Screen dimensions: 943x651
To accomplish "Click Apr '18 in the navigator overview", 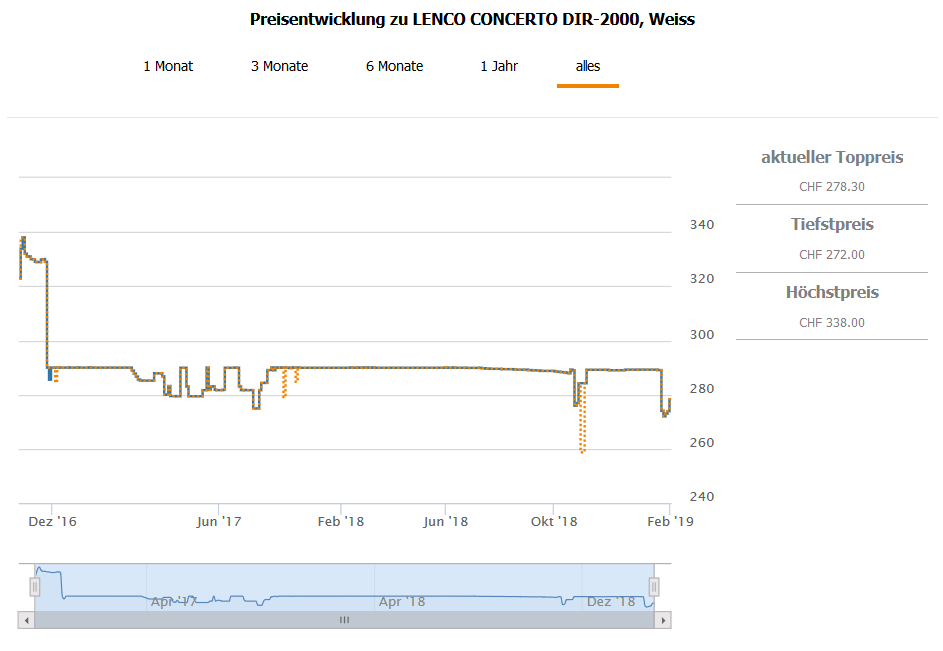I will pyautogui.click(x=402, y=602).
